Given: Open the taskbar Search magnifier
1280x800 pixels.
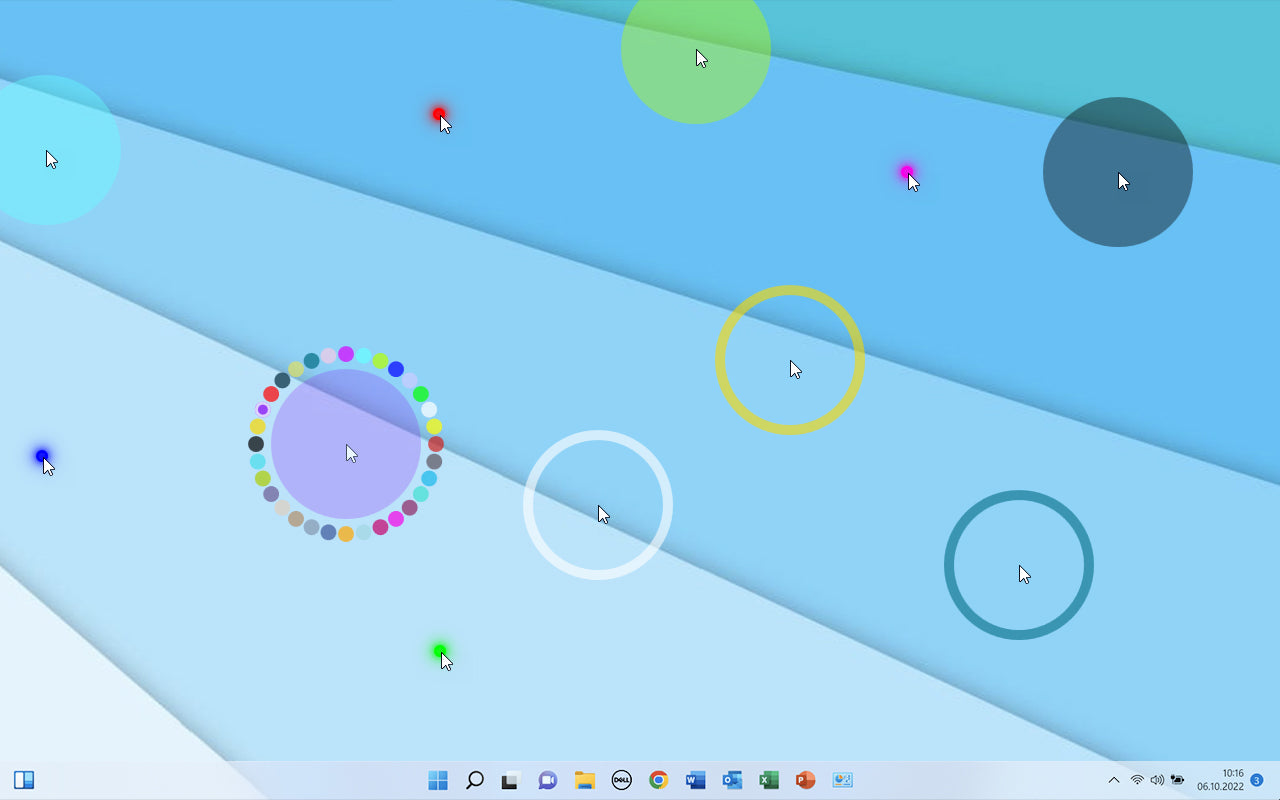Looking at the screenshot, I should (x=475, y=780).
